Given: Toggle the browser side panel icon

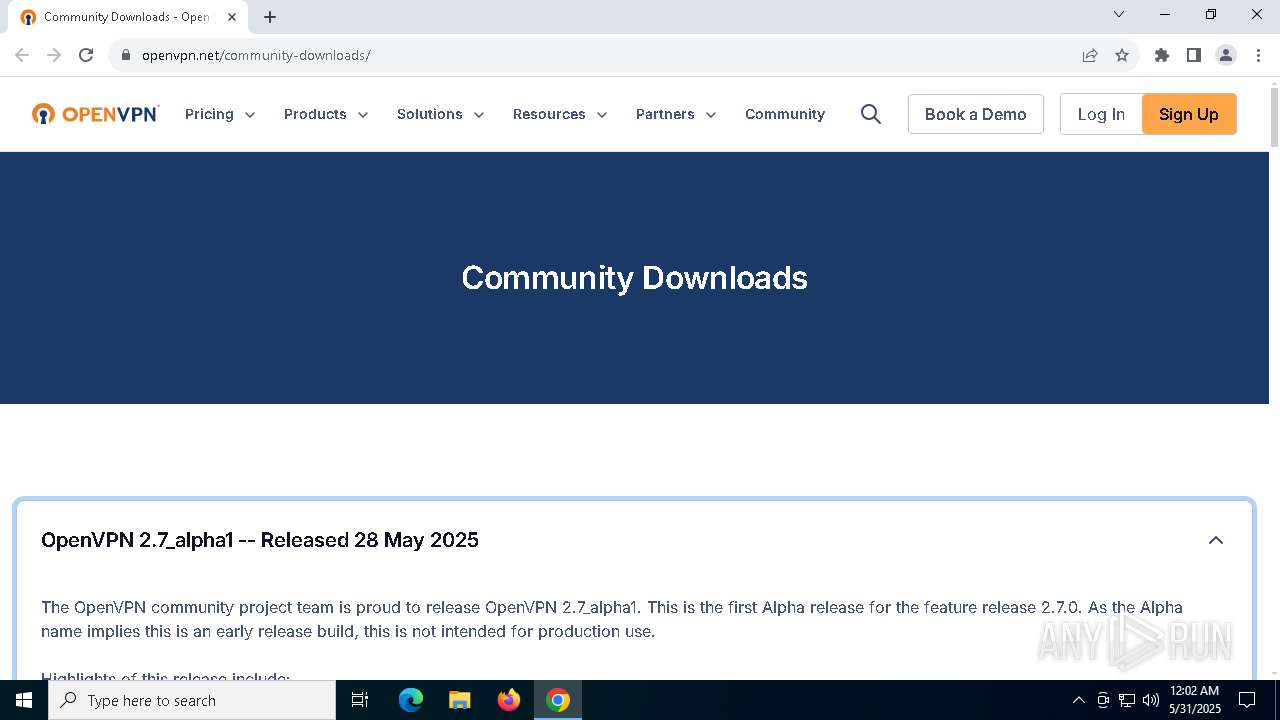Looking at the screenshot, I should [x=1194, y=55].
